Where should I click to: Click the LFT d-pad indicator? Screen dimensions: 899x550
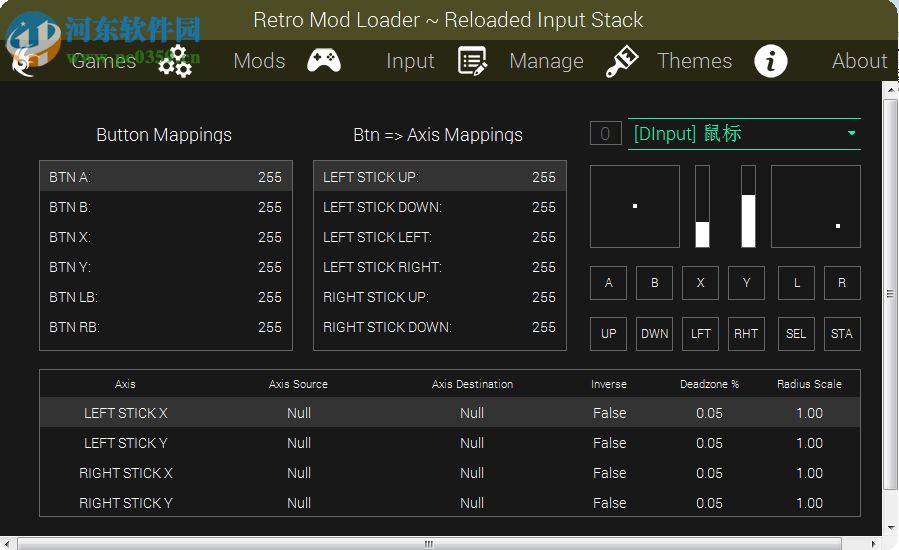click(700, 334)
